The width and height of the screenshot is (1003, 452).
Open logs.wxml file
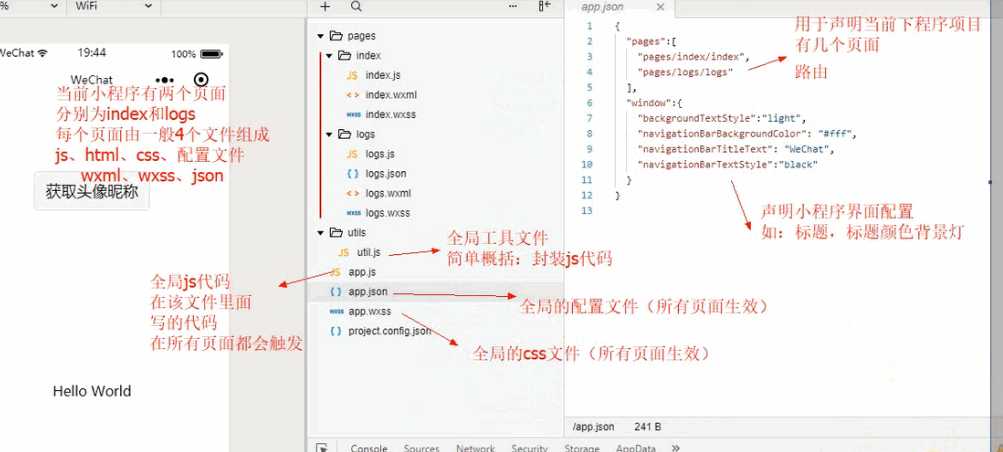(x=388, y=193)
